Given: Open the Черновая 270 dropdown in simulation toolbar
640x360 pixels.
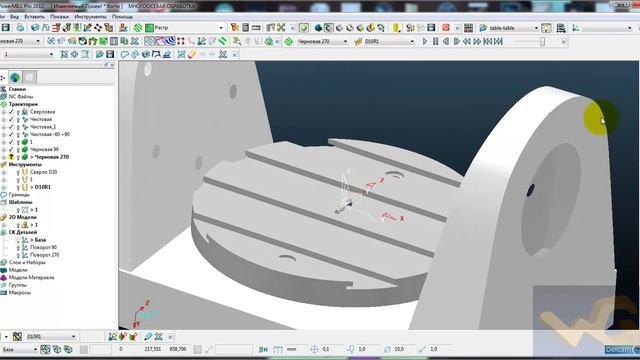Looking at the screenshot, I should coord(345,41).
